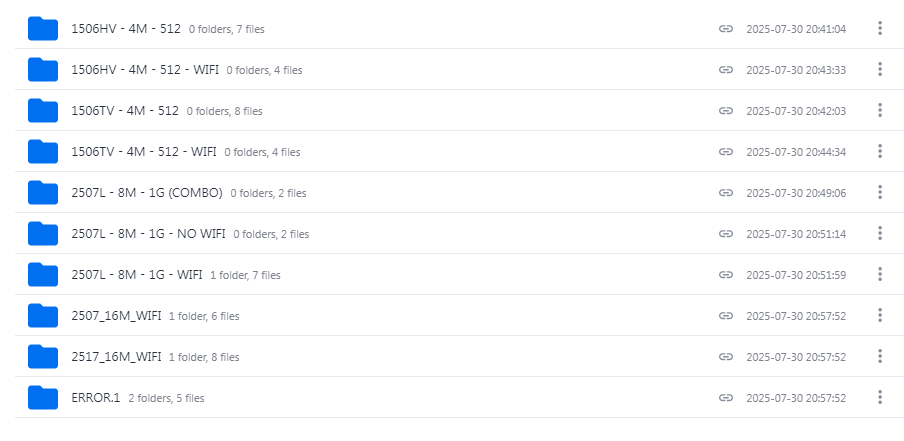Open the more options menu for 2507L - 8M - 1G - WIFI
This screenshot has height=441, width=904.
[880, 274]
